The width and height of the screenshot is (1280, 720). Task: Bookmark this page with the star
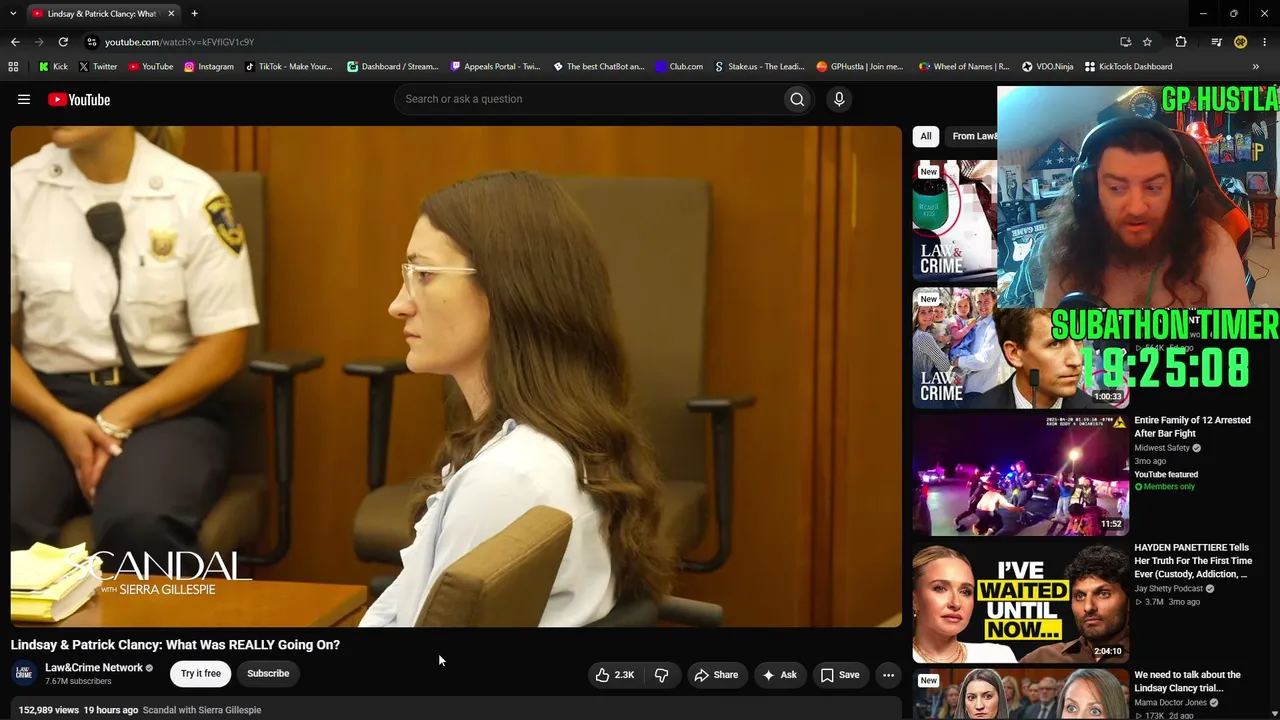1147,42
